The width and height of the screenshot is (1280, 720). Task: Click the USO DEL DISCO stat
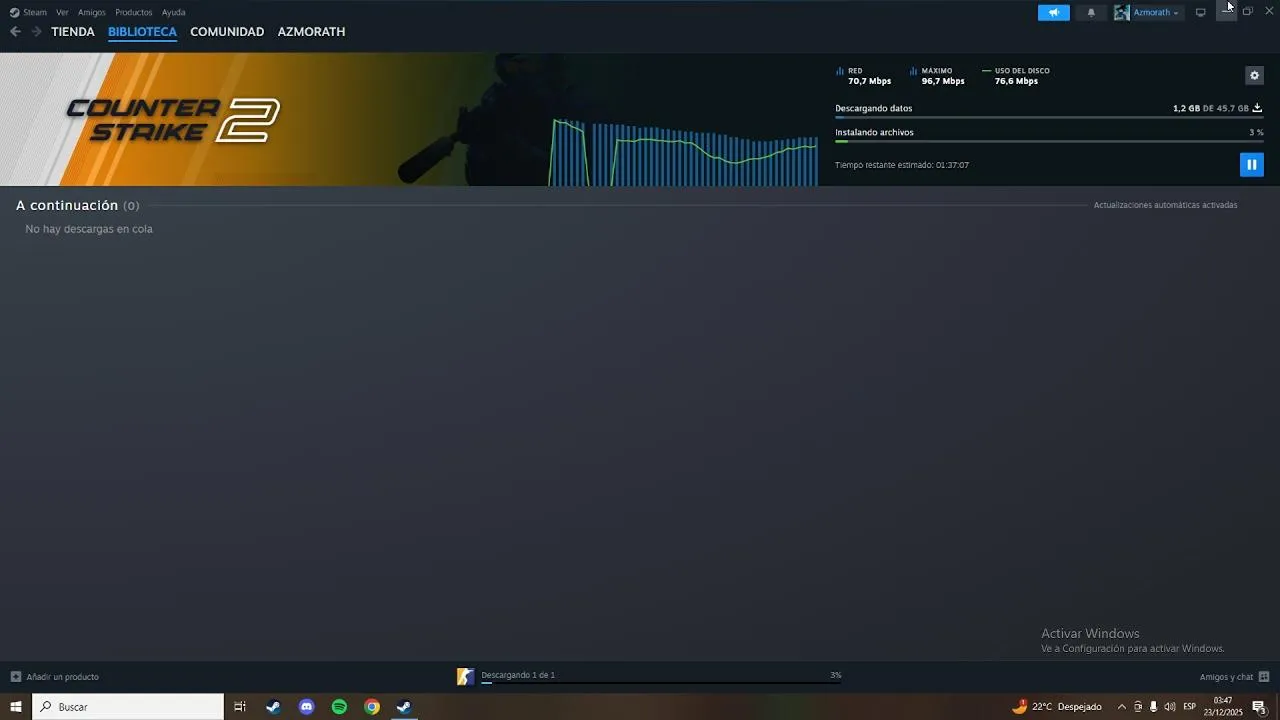[1016, 76]
